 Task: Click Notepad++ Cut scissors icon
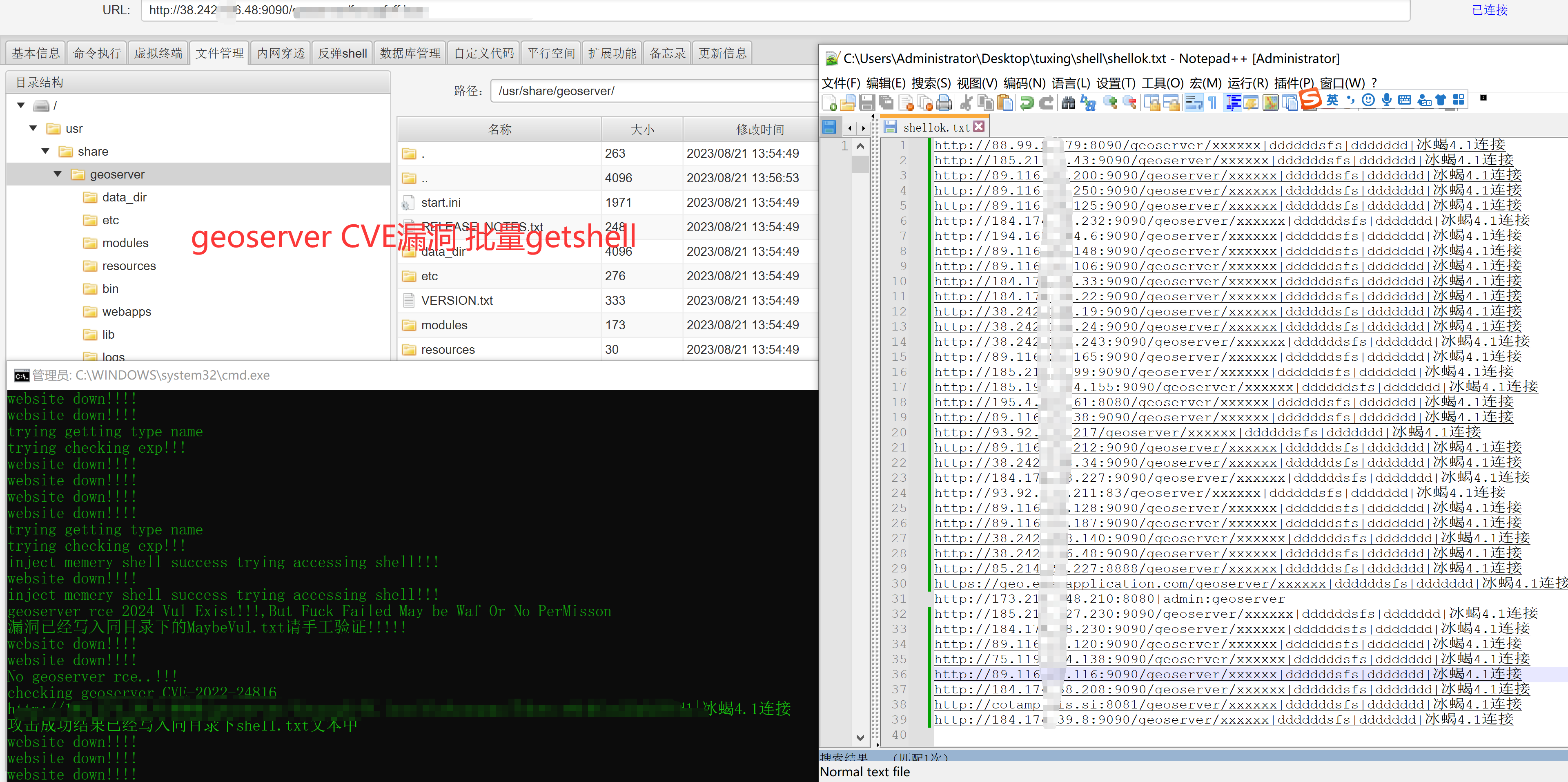tap(967, 102)
